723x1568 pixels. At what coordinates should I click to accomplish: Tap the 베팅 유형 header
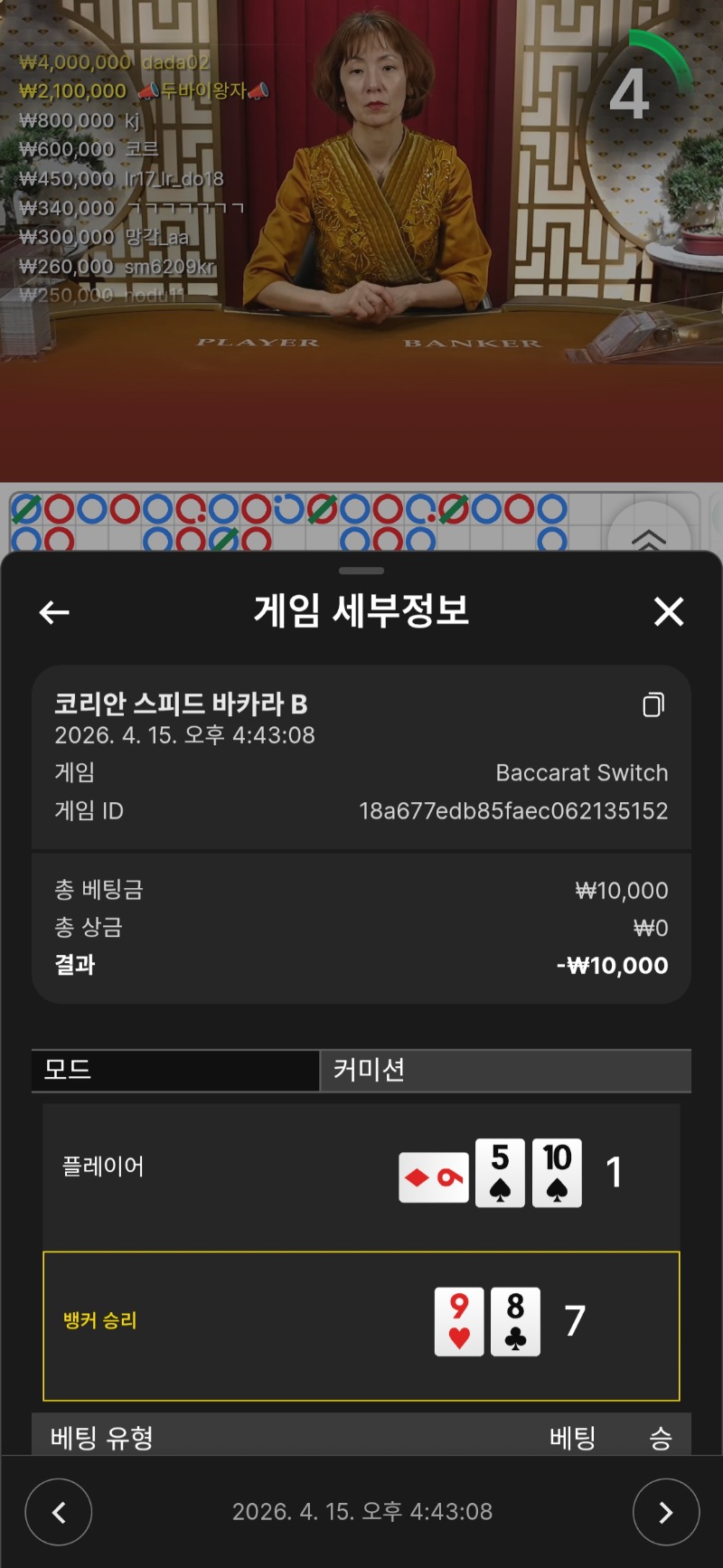click(x=102, y=1438)
